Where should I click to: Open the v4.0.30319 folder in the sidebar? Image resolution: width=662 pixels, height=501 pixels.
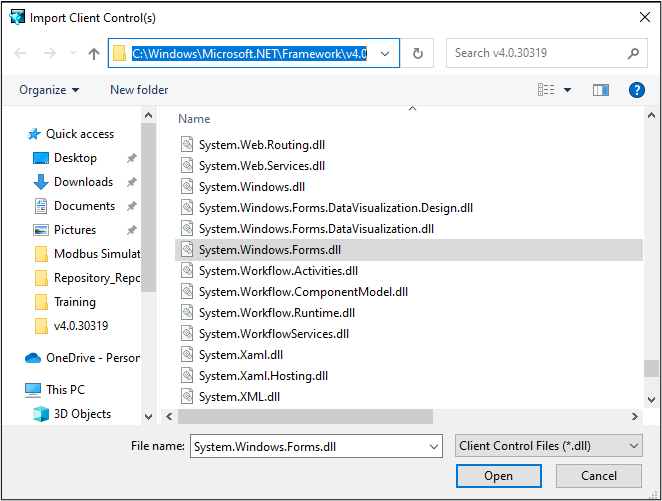coord(71,326)
